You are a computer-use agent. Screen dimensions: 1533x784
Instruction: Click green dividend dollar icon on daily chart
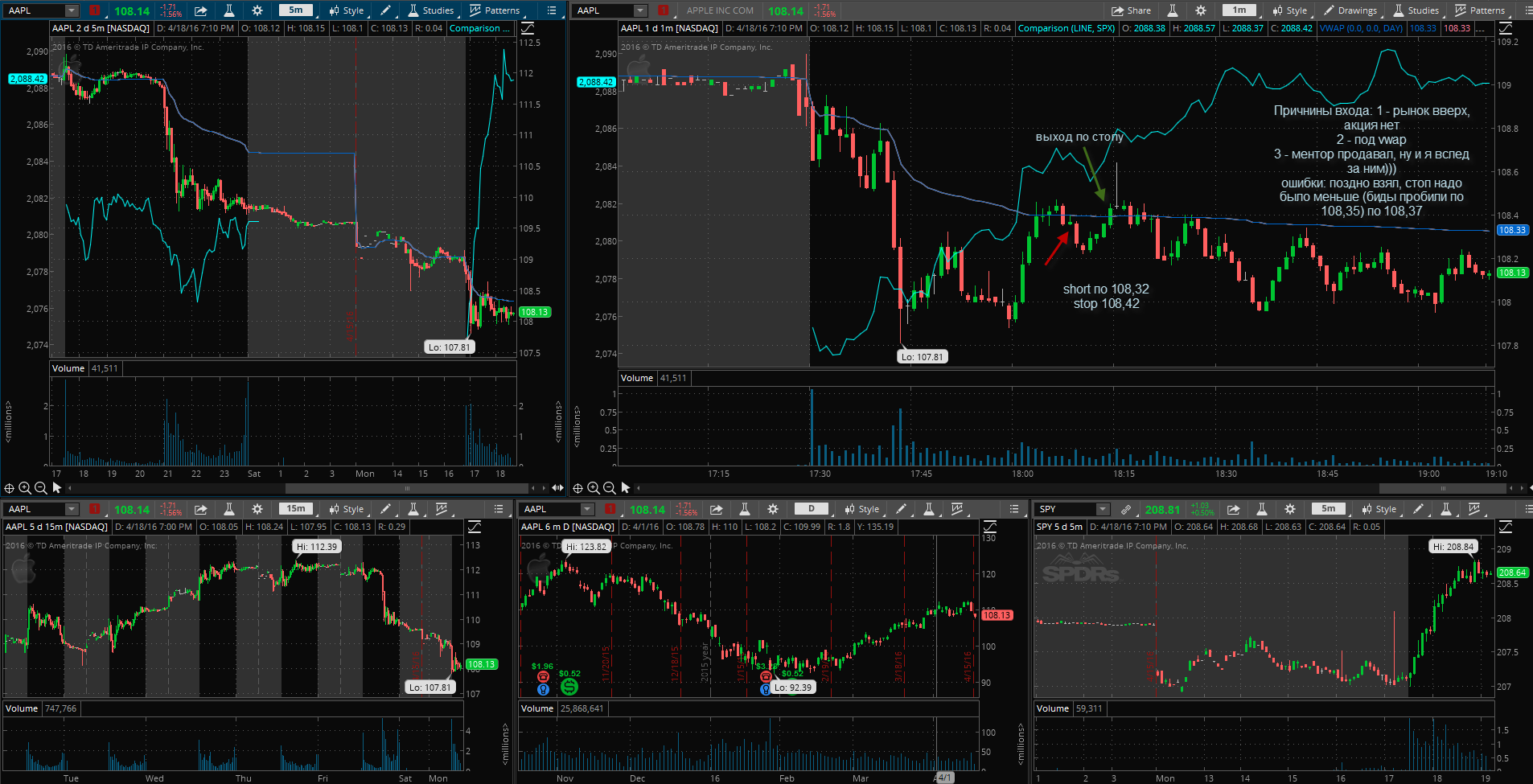coord(569,687)
